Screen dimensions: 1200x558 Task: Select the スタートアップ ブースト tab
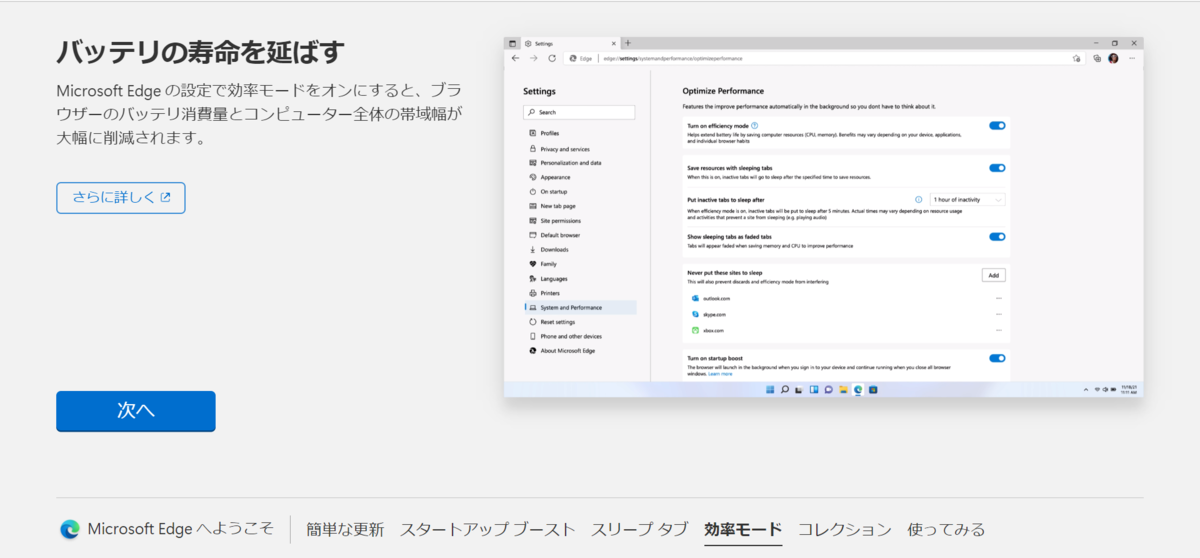click(488, 529)
